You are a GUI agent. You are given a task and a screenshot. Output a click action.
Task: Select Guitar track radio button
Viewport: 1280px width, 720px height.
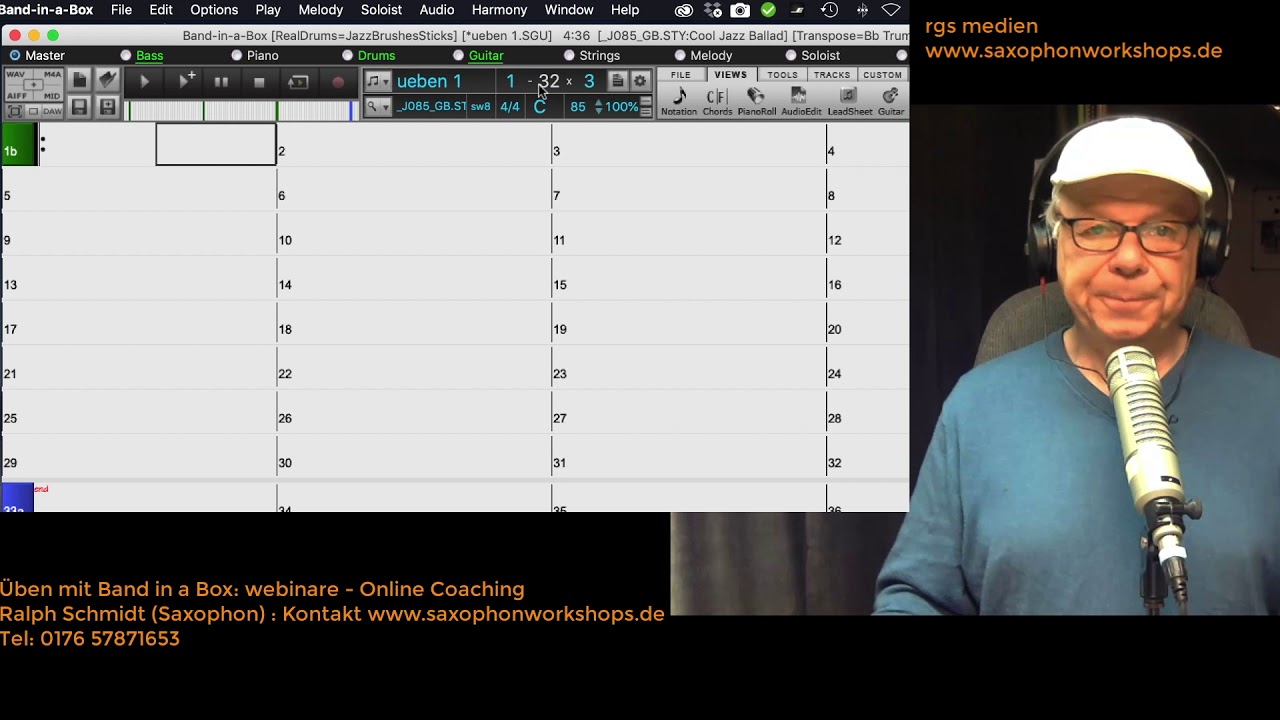[x=459, y=55]
